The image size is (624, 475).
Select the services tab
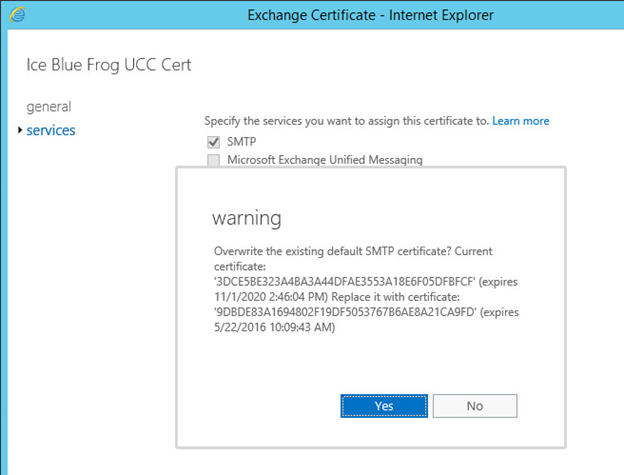(x=51, y=130)
